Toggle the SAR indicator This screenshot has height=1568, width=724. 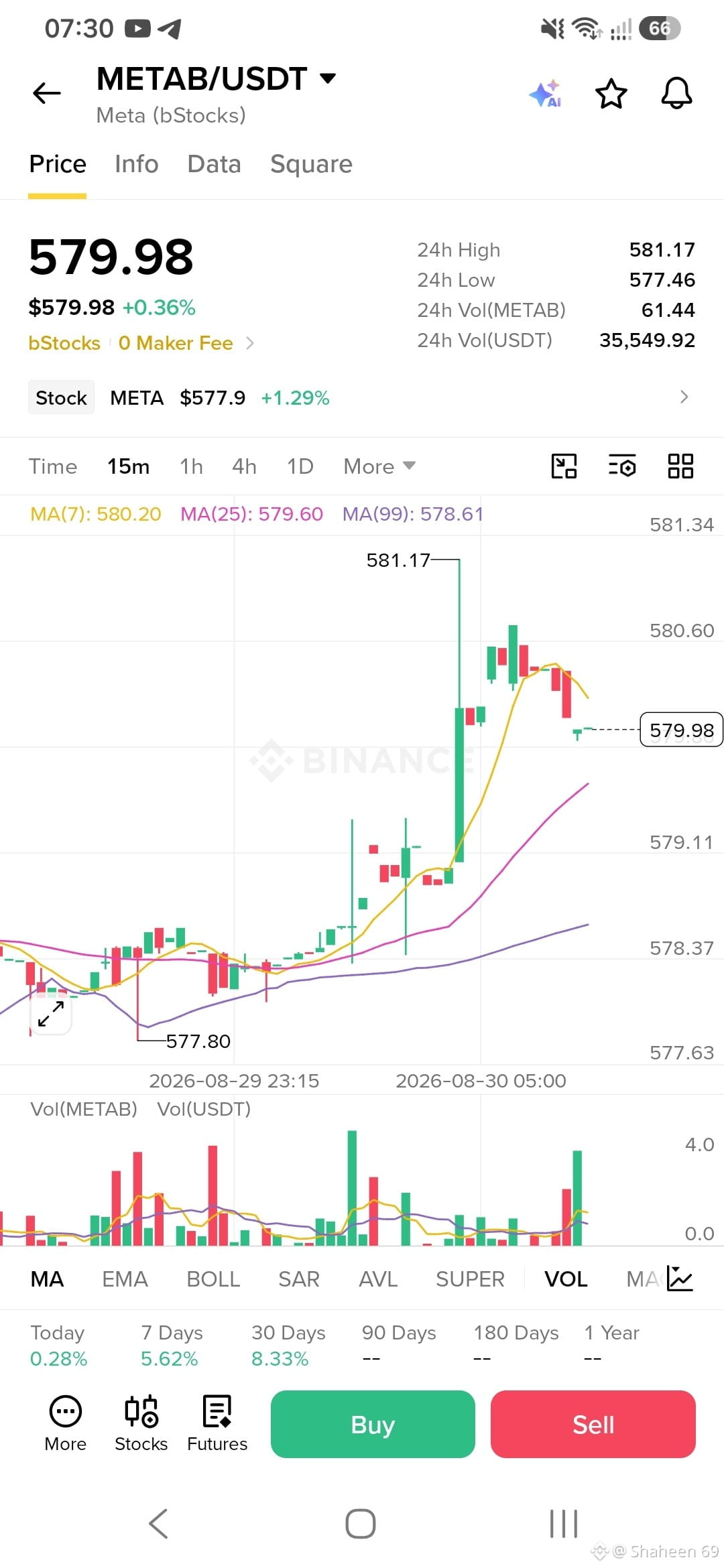click(299, 1279)
